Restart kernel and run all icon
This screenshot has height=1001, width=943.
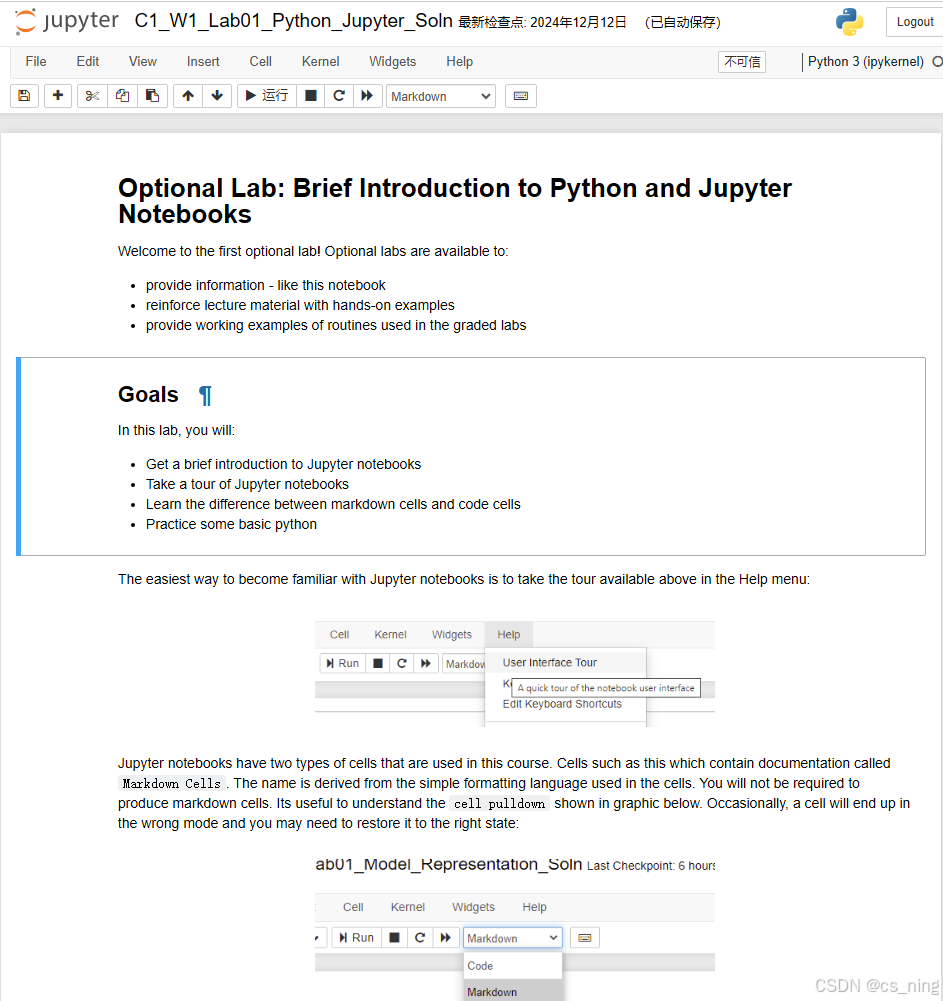(x=367, y=96)
